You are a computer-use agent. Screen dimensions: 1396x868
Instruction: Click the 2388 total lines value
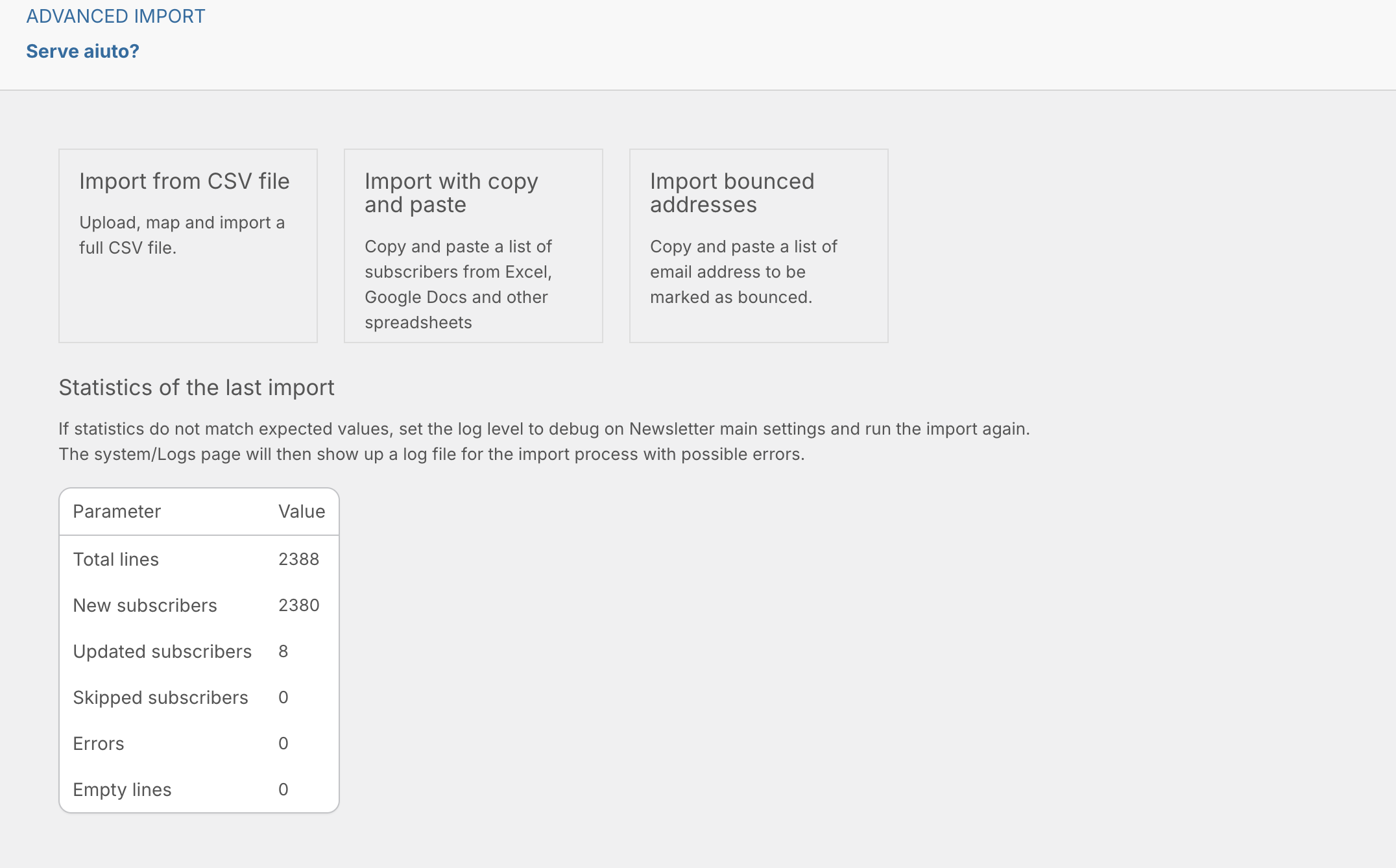299,559
